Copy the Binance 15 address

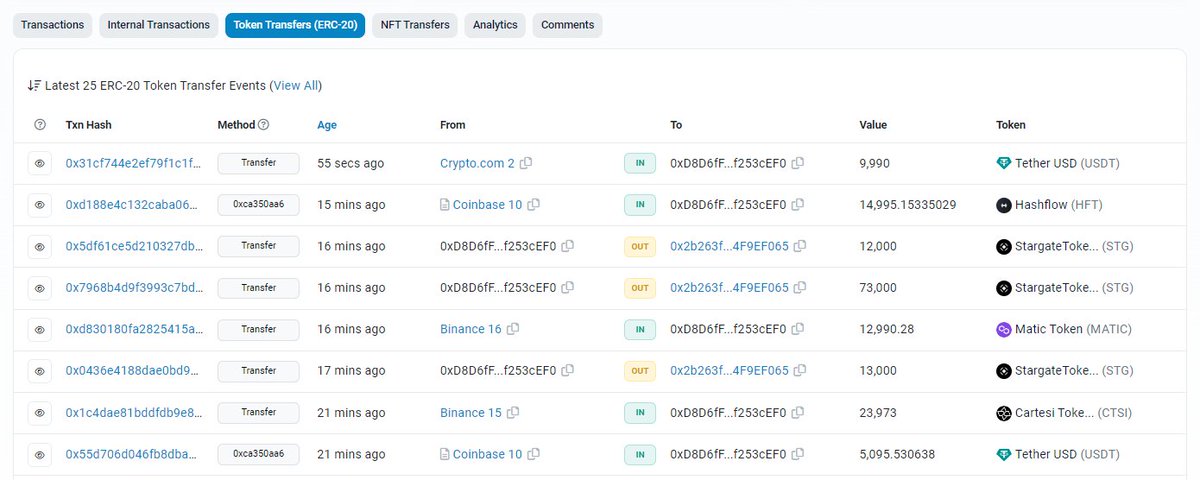pos(513,413)
